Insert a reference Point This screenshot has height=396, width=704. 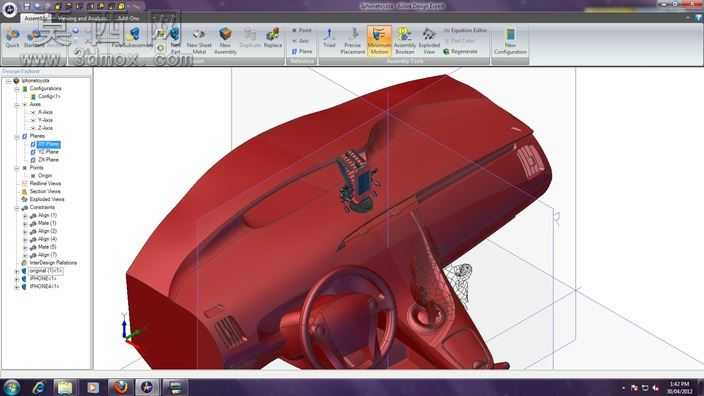(302, 30)
